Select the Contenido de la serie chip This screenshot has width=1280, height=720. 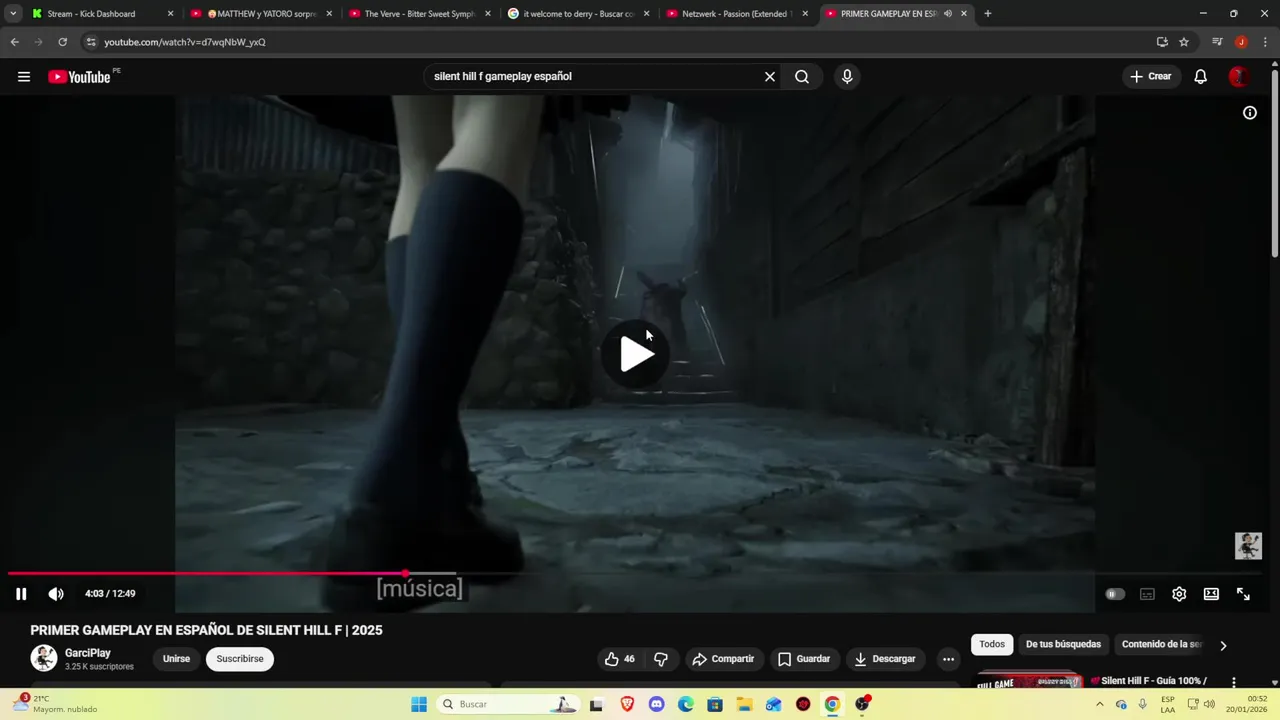1162,645
